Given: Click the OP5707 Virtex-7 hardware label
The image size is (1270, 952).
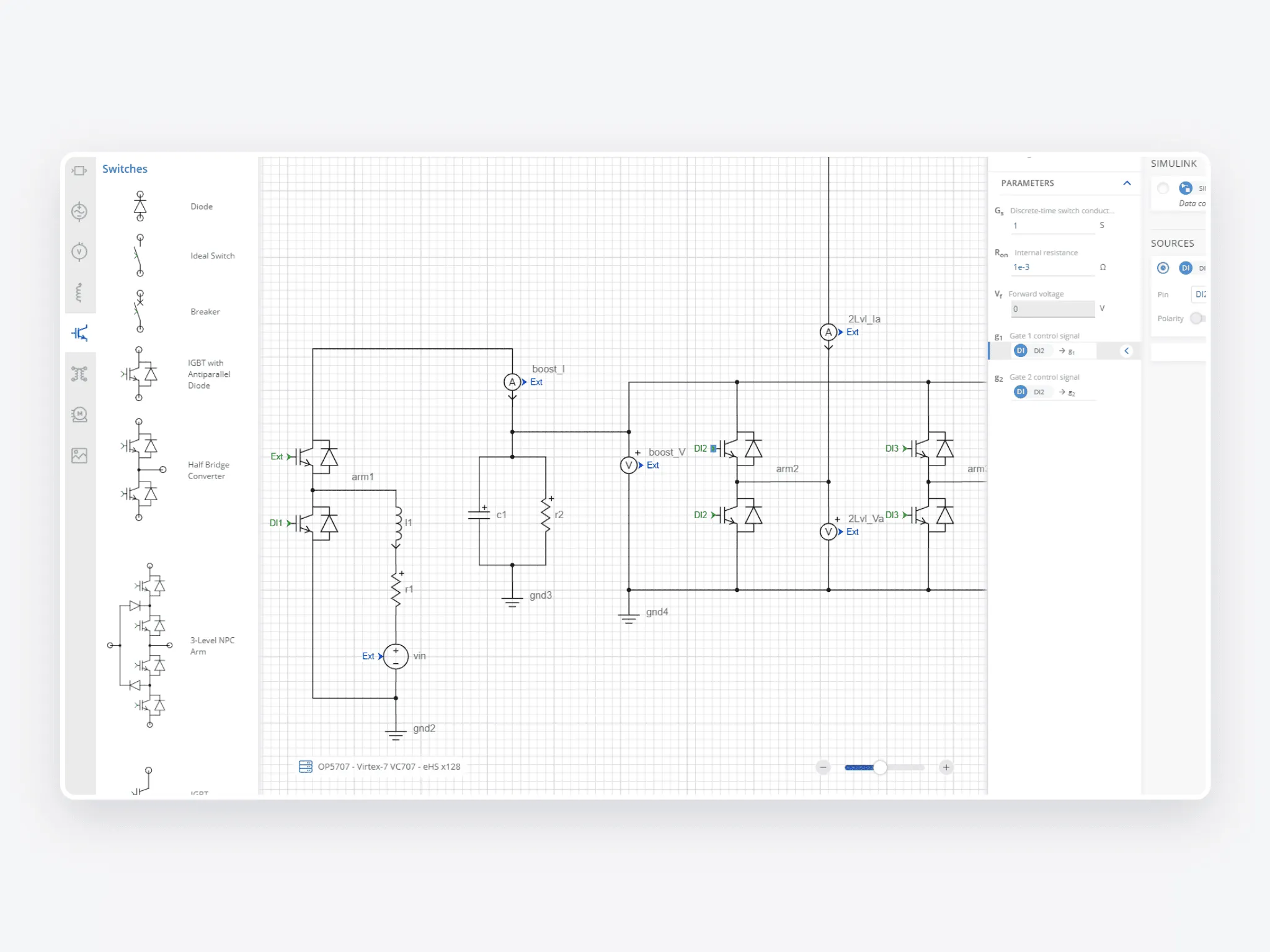Looking at the screenshot, I should point(389,767).
